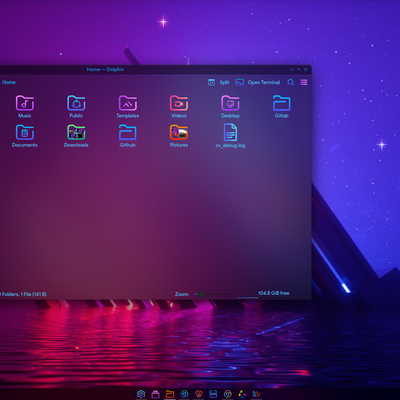Click the search magnifier icon in Dolphin

tap(291, 82)
